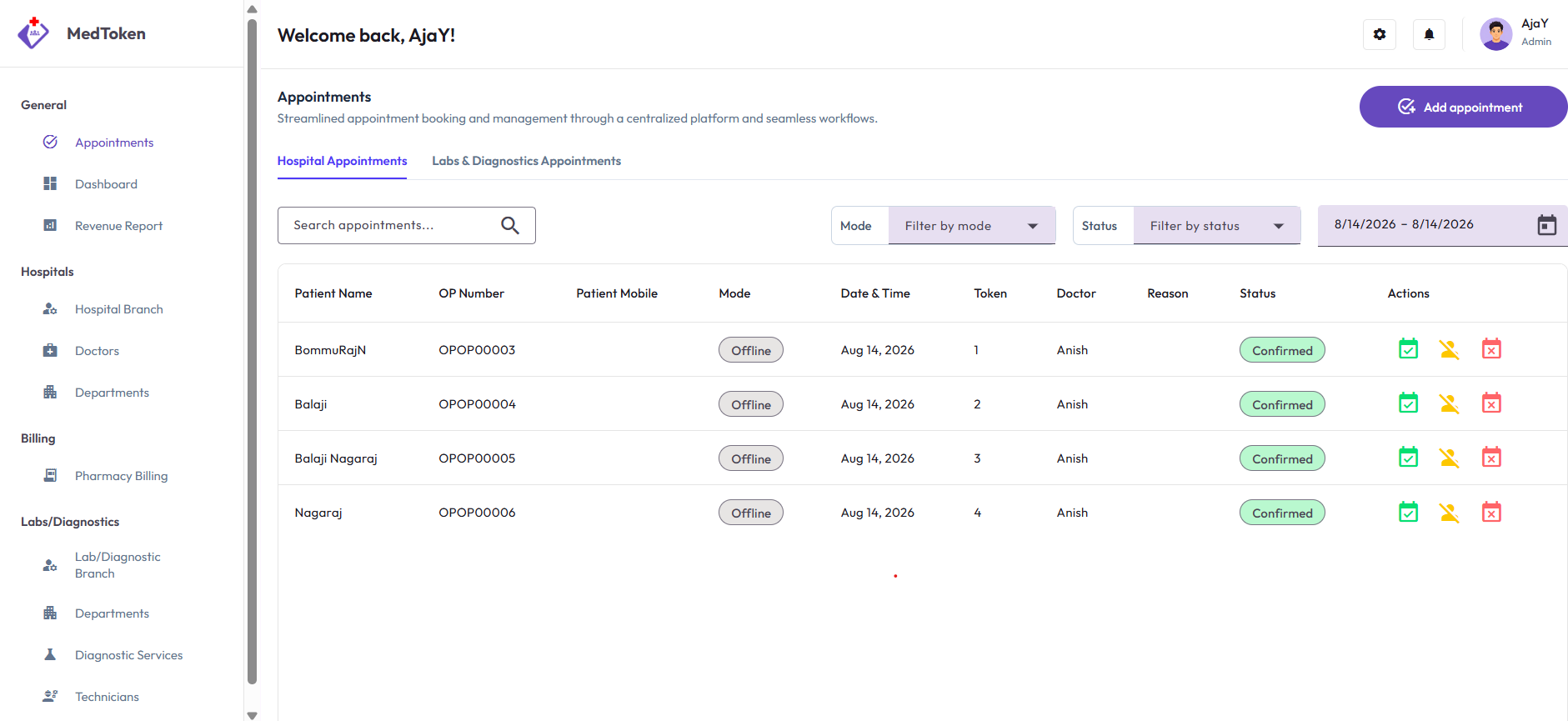Select Appointments in the sidebar

[x=114, y=143]
